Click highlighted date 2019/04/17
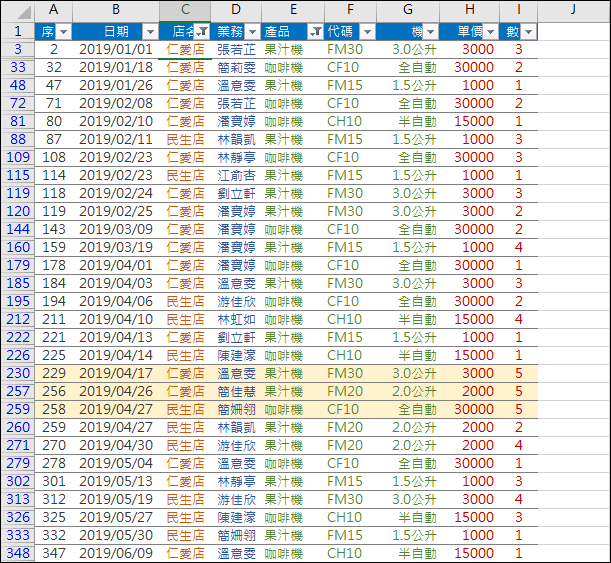This screenshot has height=563, width=611. point(116,373)
